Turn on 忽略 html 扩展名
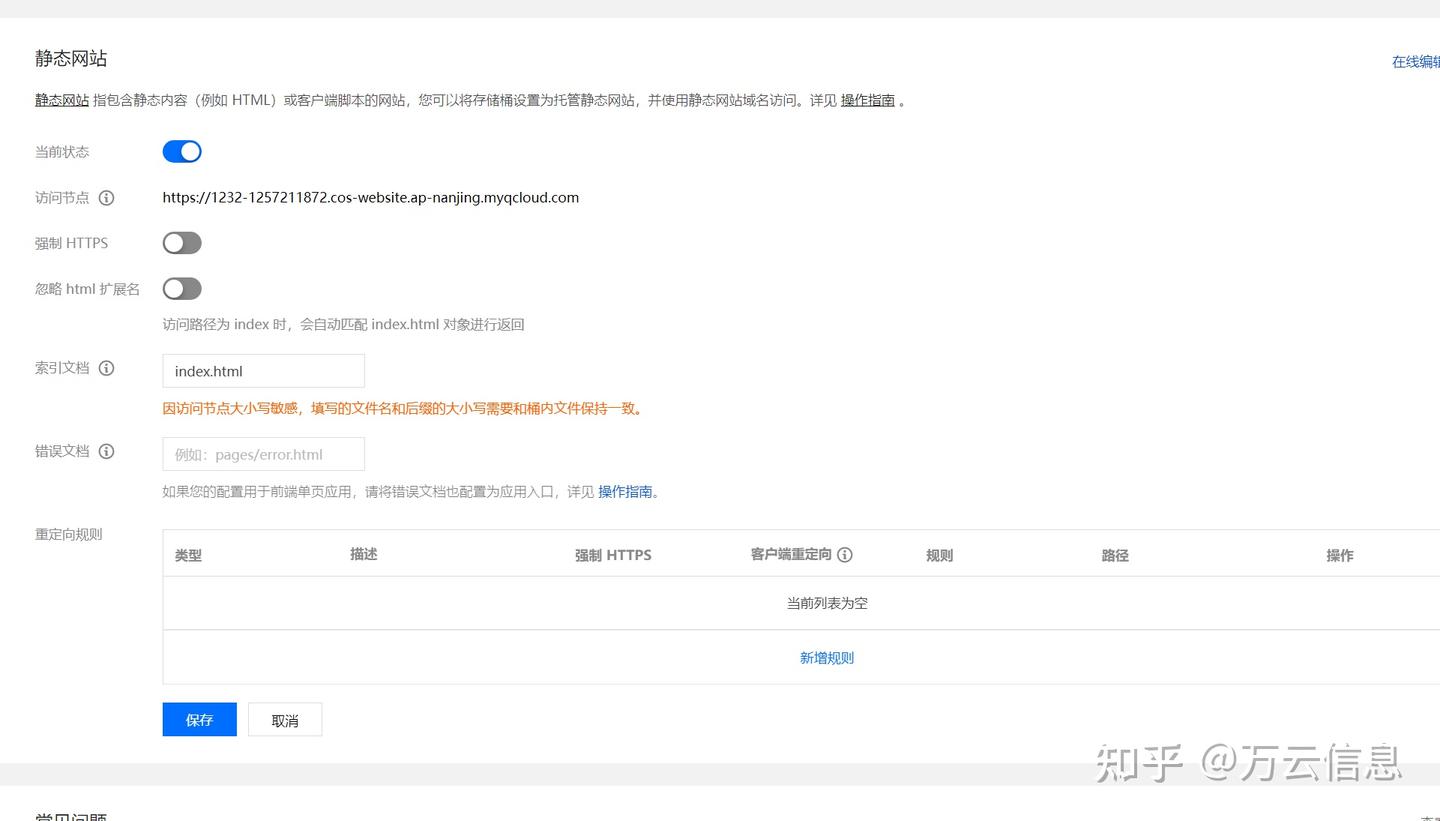1440x821 pixels. (x=181, y=288)
